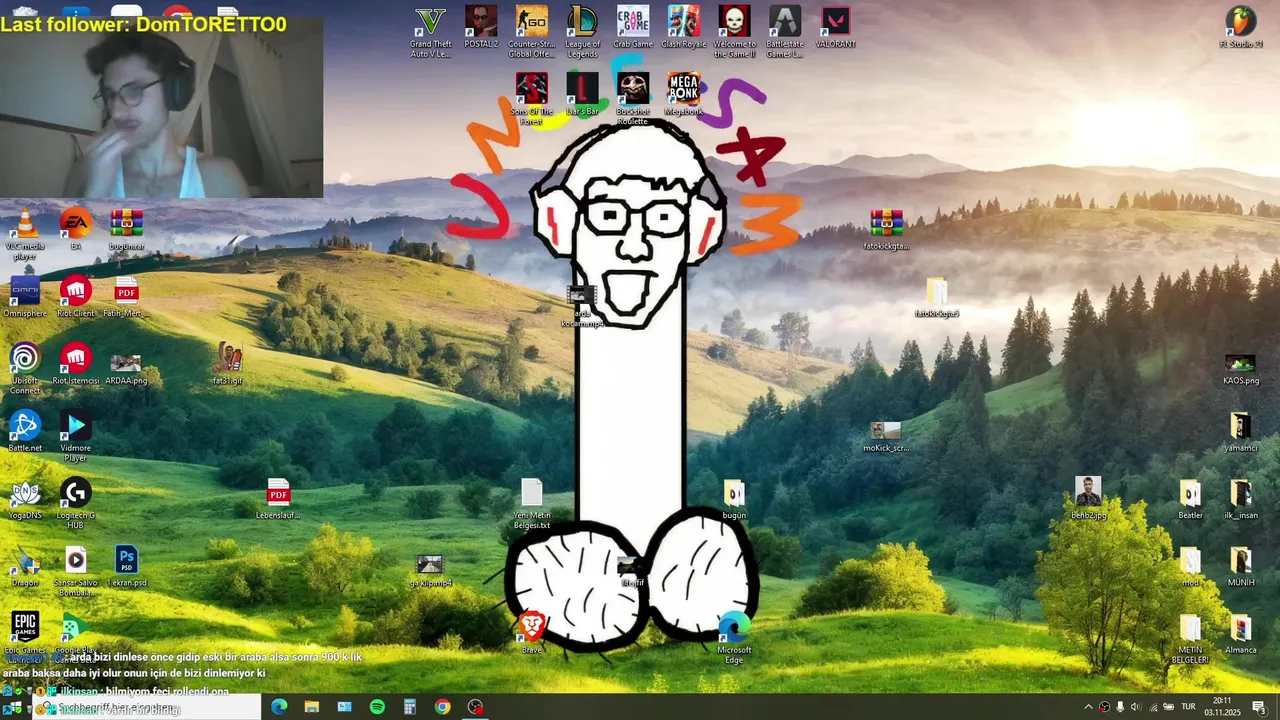Launch the EA app desktop icon
Screen dimensions: 1280x720
point(76,230)
